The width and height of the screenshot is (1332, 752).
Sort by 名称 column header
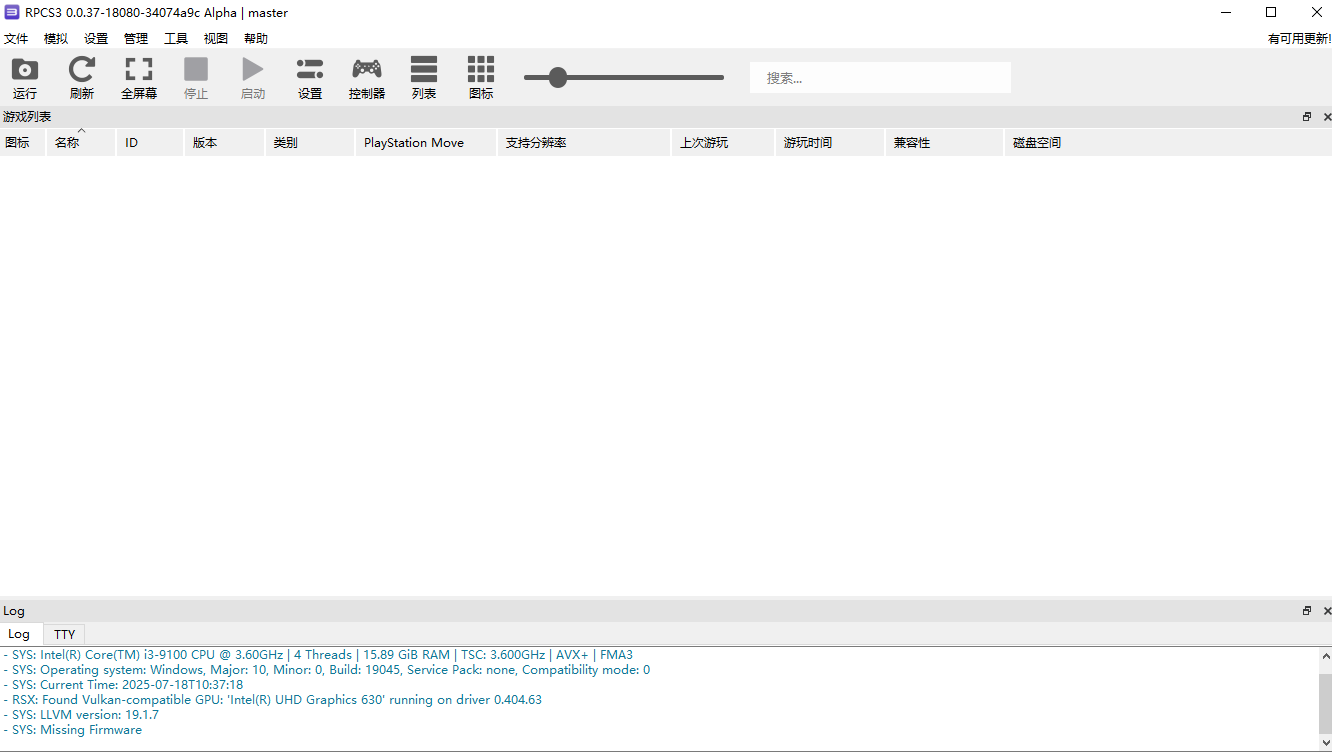(81, 143)
